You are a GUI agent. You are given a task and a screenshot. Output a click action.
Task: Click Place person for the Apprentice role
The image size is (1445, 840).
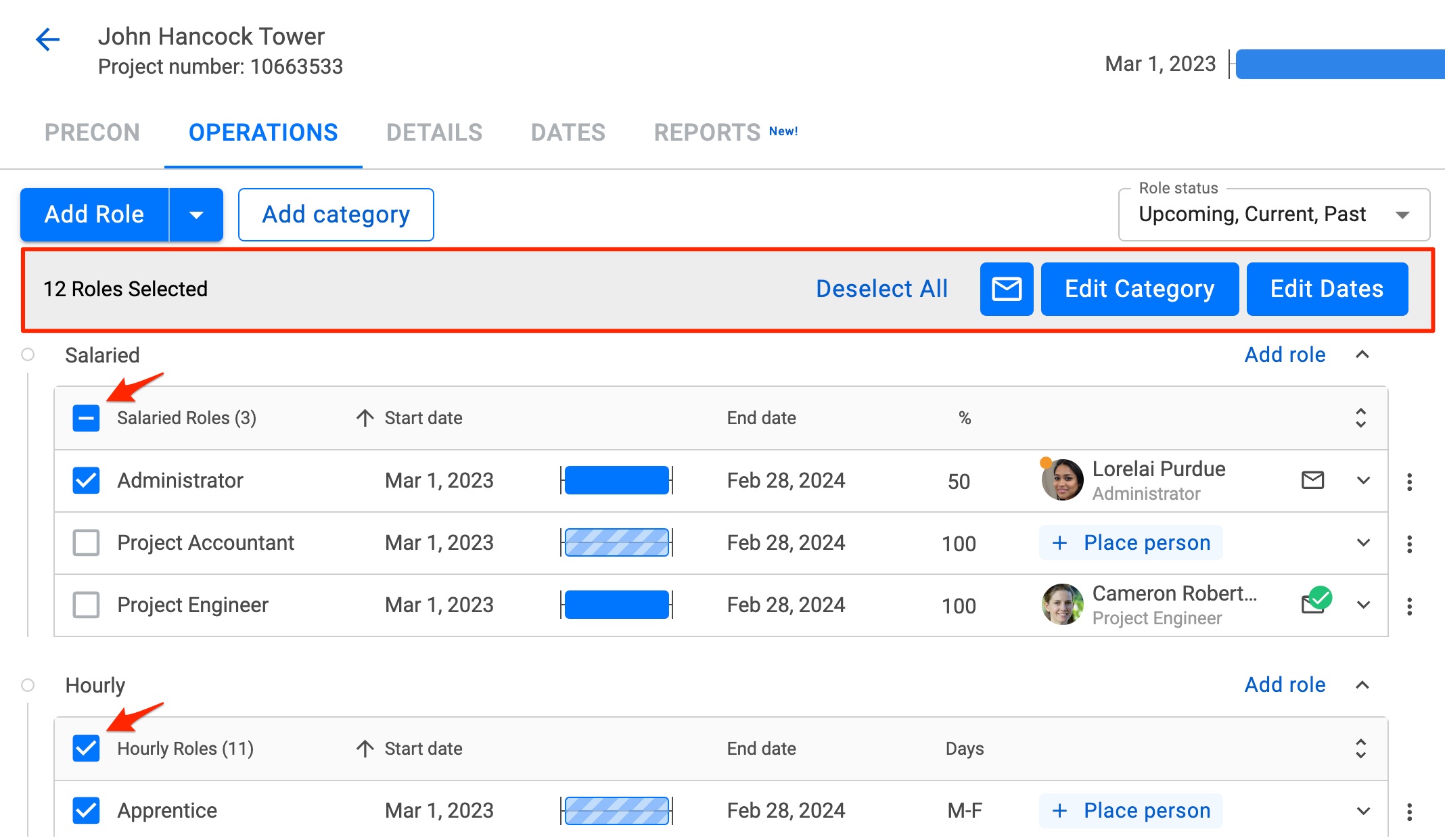click(x=1130, y=810)
